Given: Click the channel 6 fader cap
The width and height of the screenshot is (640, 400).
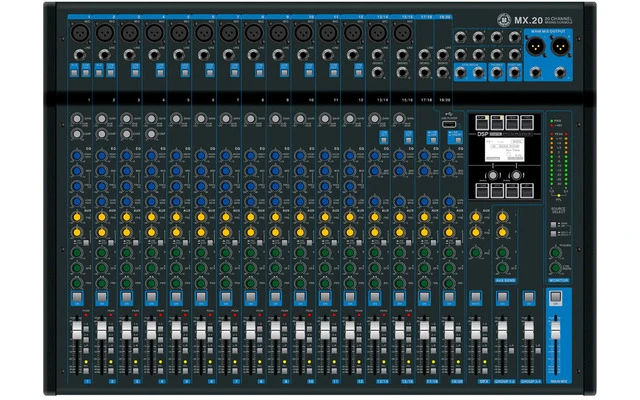Looking at the screenshot, I should pos(201,330).
